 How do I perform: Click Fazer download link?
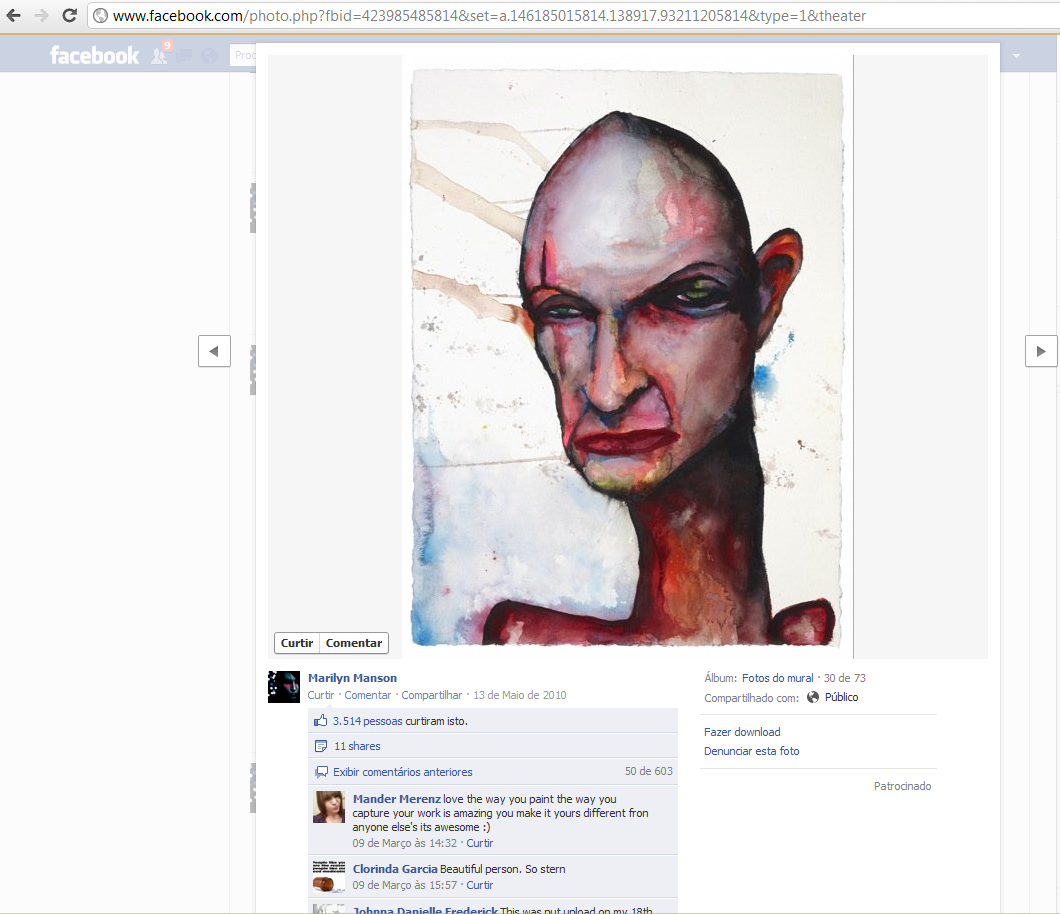(x=742, y=732)
